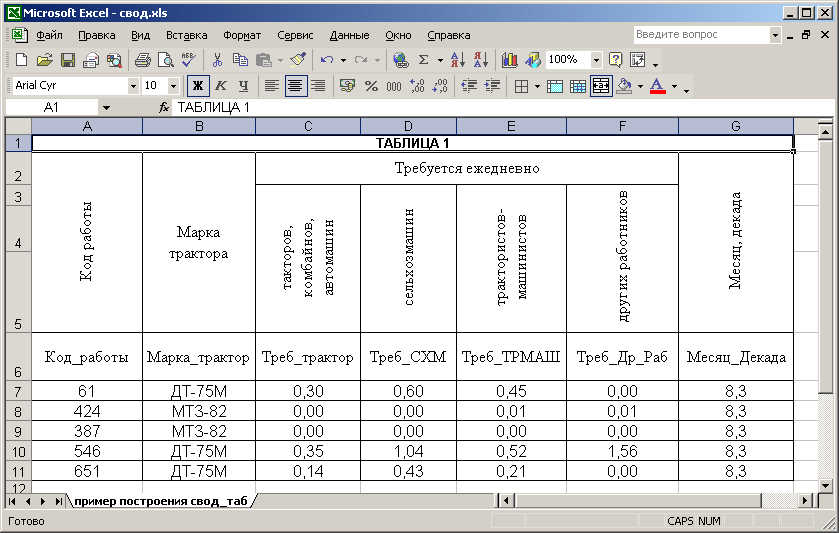Image resolution: width=839 pixels, height=533 pixels.
Task: Apply the yellow fill color bucket
Action: coord(624,86)
